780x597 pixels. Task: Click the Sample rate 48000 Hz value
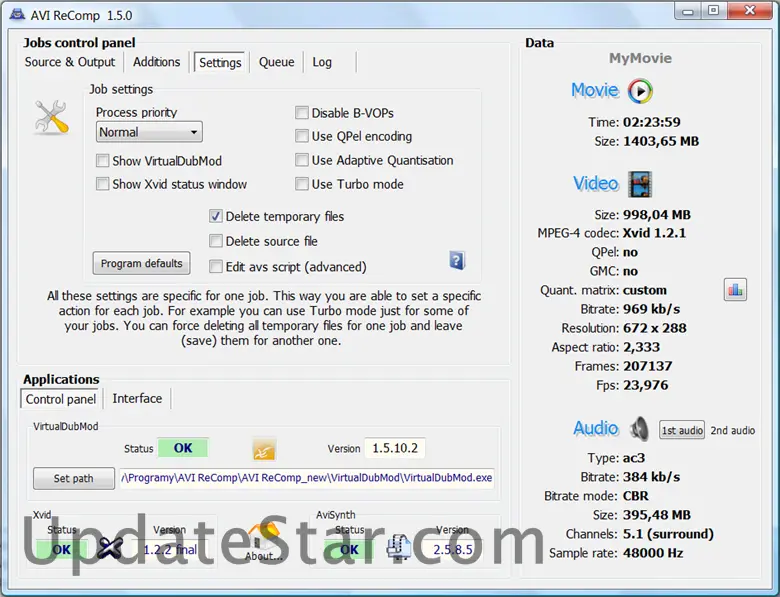tap(653, 553)
